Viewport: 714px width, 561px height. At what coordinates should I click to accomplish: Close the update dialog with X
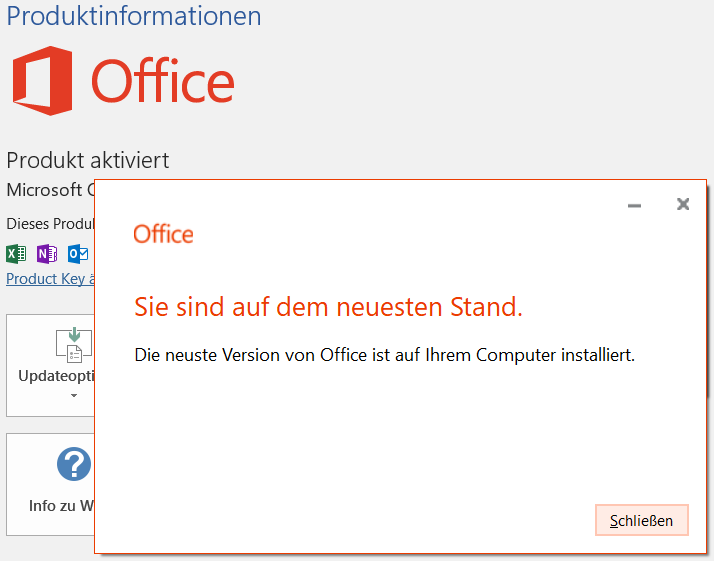tap(683, 204)
